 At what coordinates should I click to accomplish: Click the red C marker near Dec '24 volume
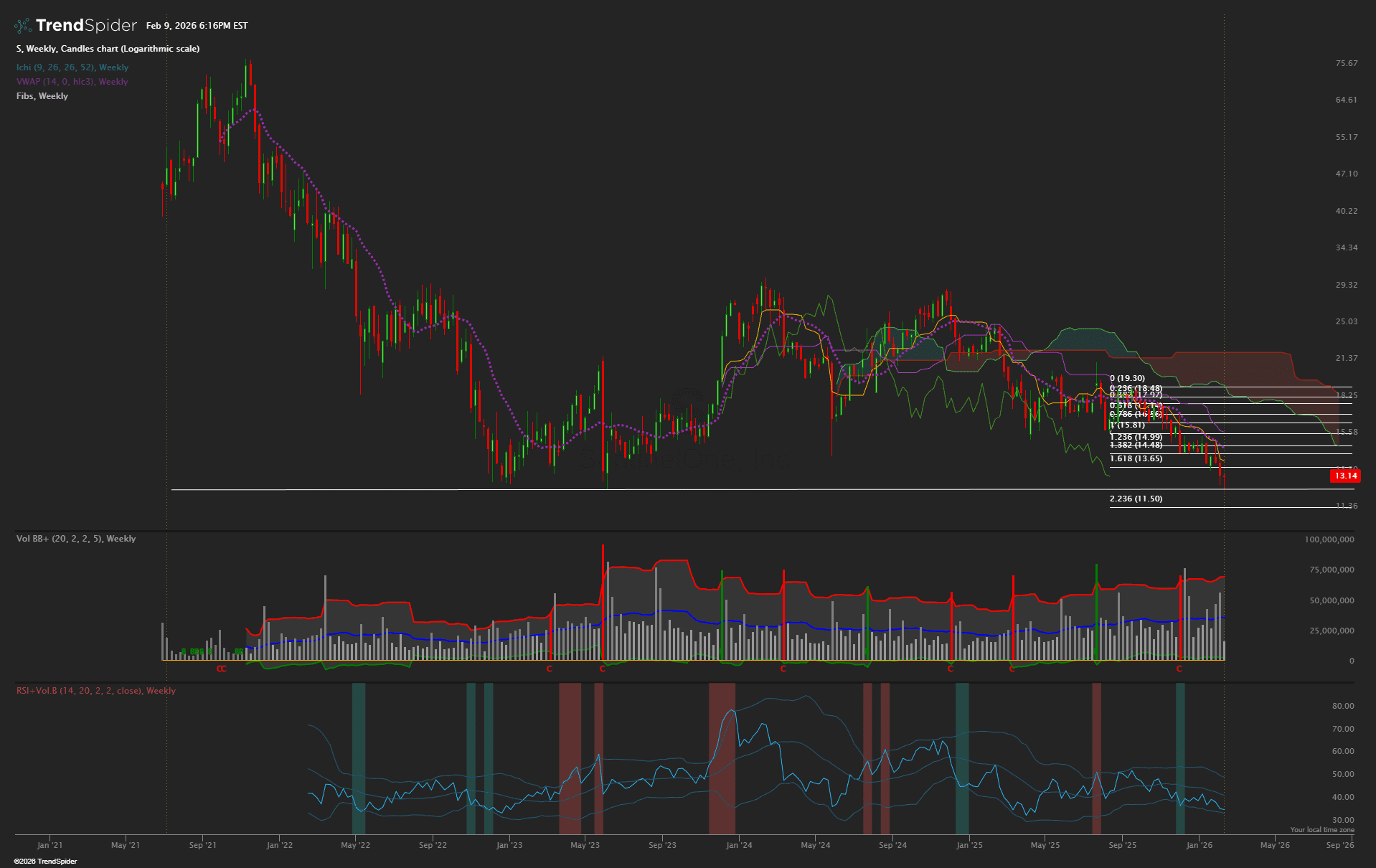pos(951,669)
